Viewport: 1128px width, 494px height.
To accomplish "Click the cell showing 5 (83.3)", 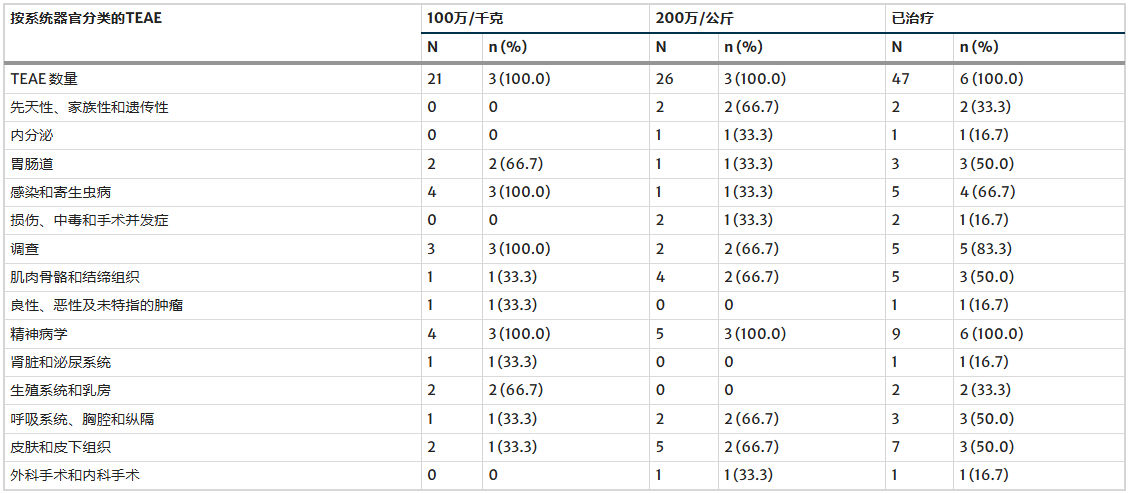I will (x=985, y=249).
